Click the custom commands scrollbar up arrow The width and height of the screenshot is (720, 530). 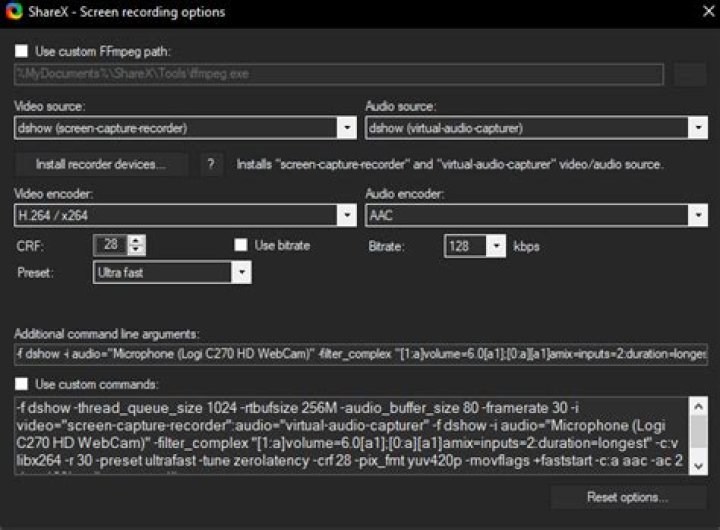pyautogui.click(x=698, y=406)
